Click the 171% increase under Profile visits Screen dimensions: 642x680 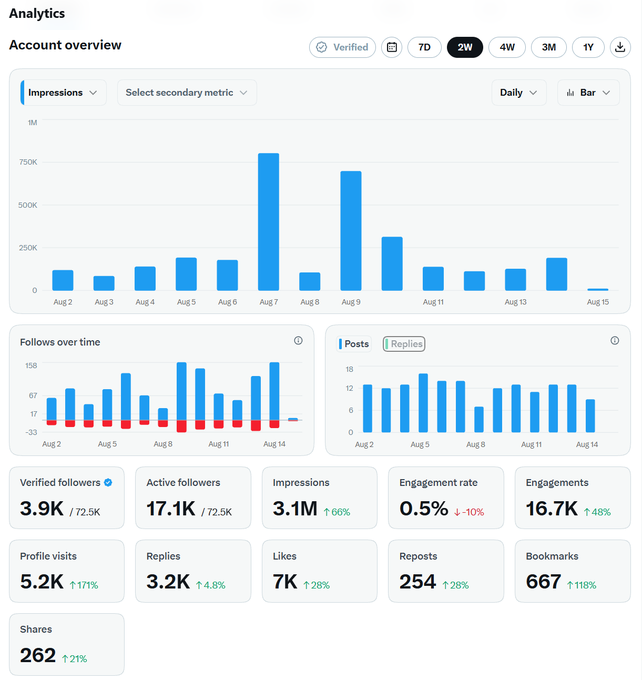[x=84, y=585]
